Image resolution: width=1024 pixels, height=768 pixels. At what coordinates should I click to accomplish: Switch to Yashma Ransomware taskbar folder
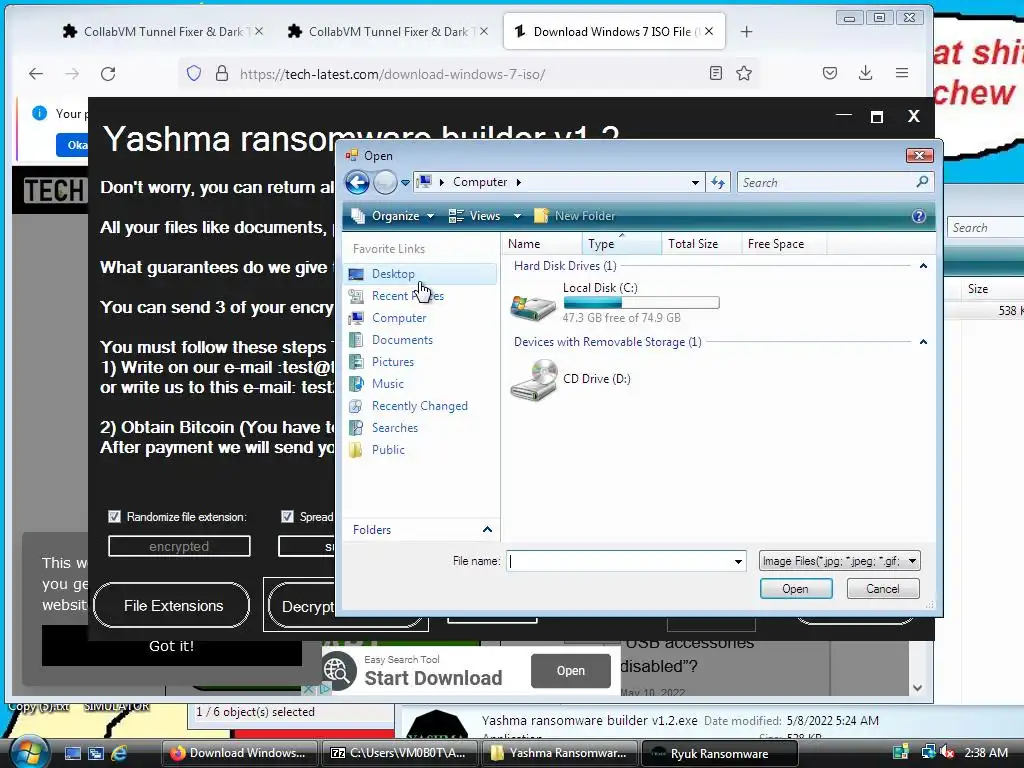(560, 753)
